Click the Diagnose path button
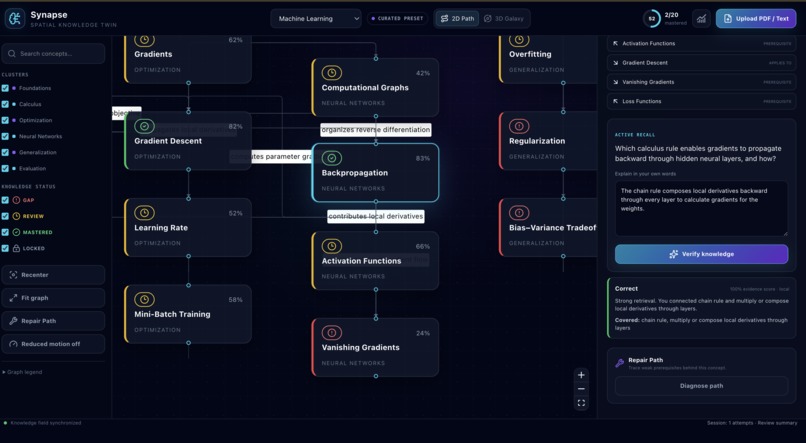This screenshot has width=806, height=443. point(702,386)
